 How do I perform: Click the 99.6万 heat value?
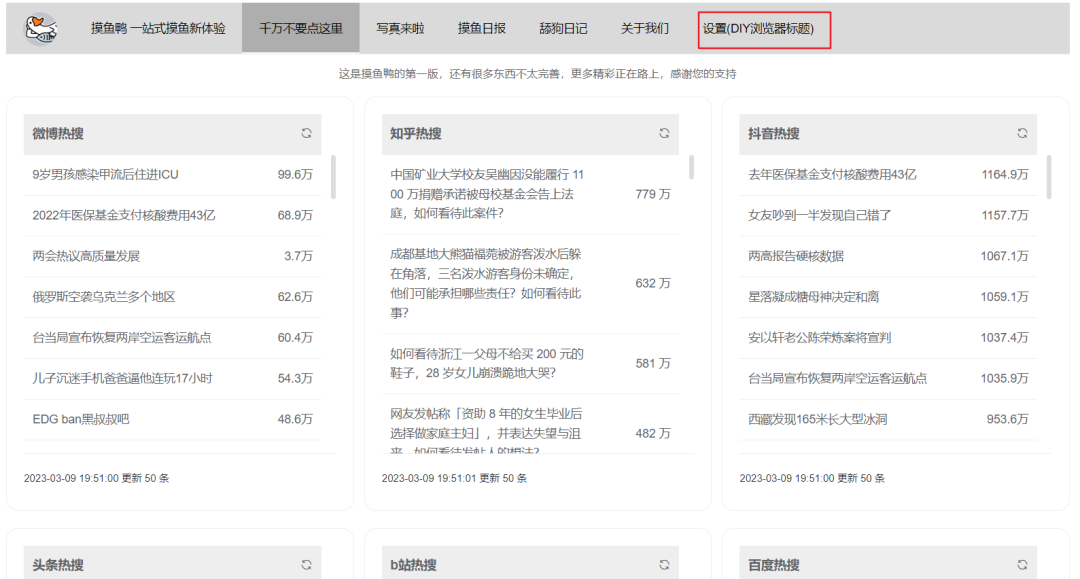295,175
